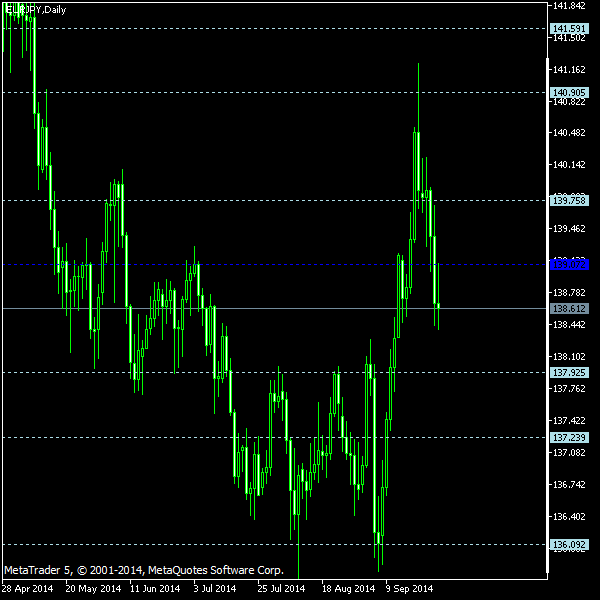This screenshot has height=600, width=600.
Task: Click the 20 May 2014 date label
Action: [93, 589]
